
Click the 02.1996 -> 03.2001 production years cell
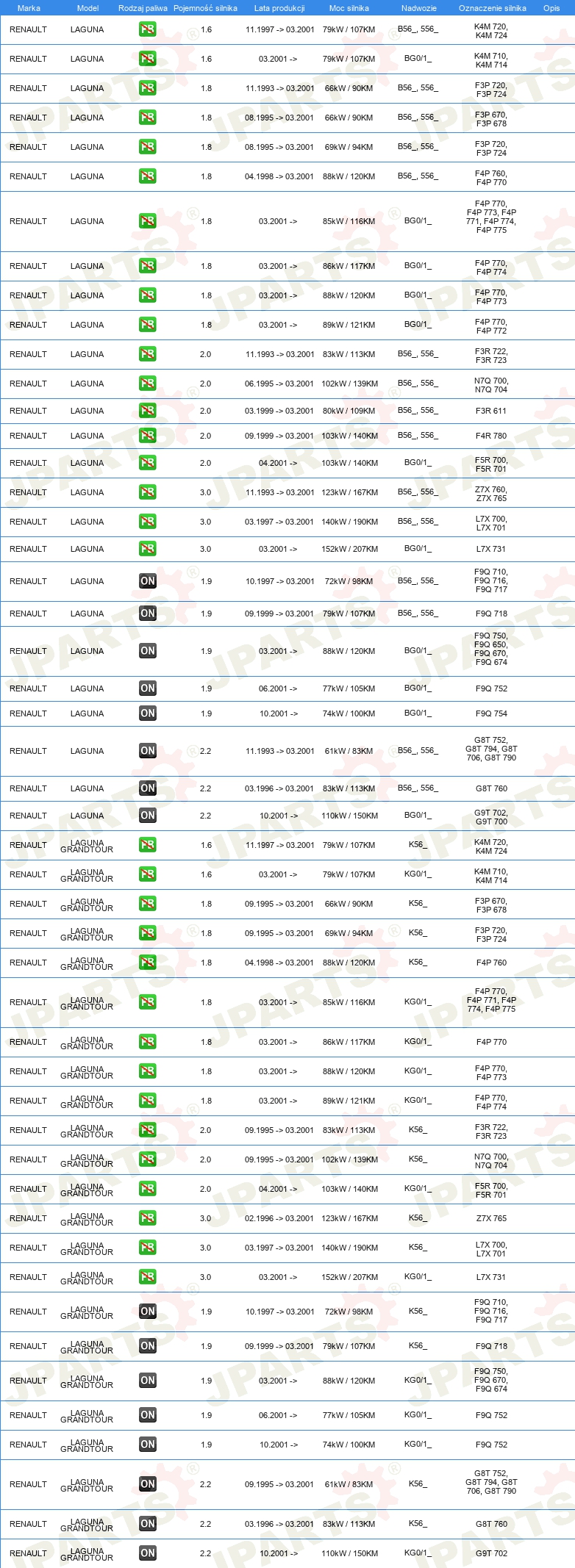tap(279, 1218)
